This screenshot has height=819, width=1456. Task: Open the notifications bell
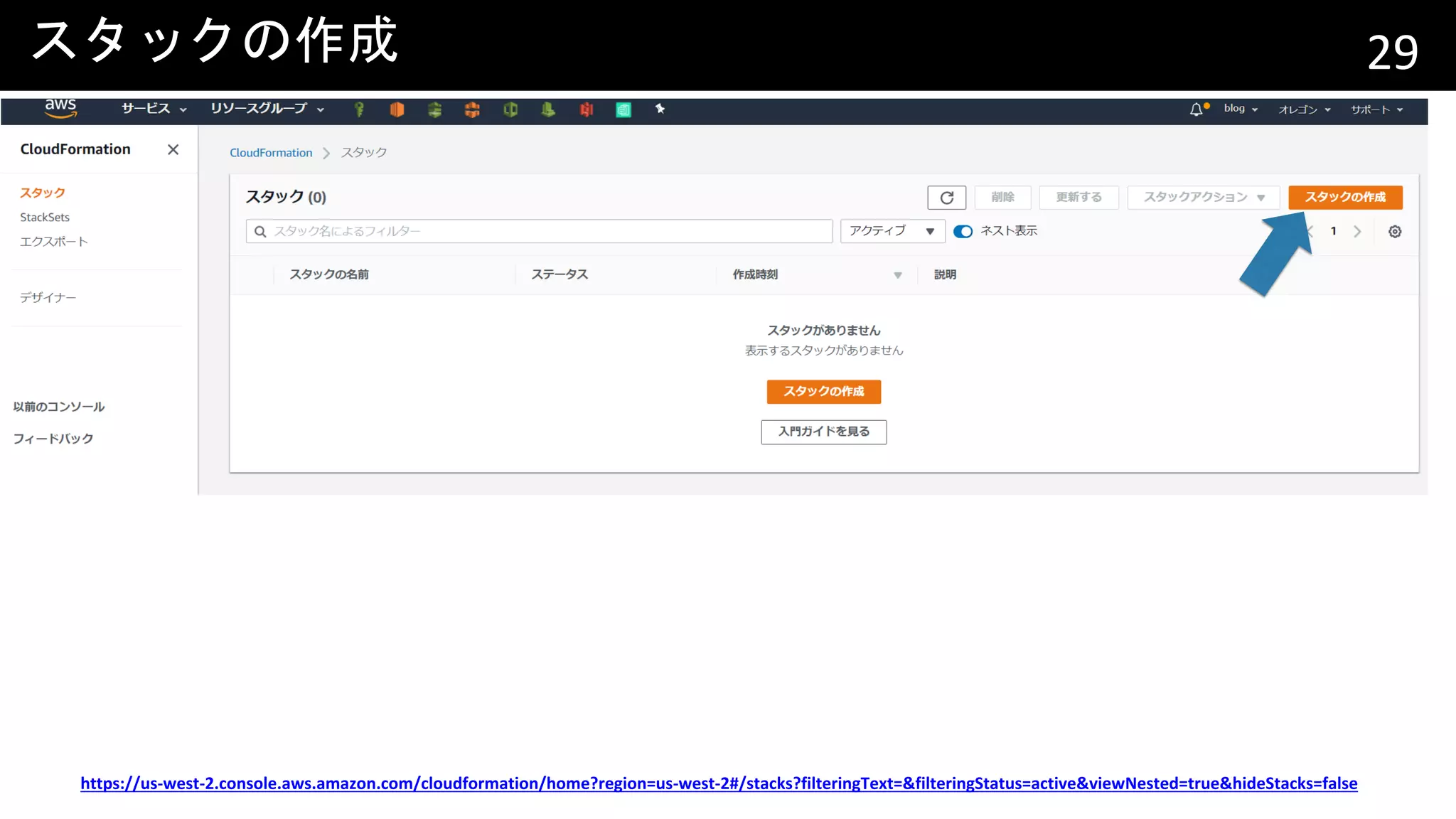click(x=1197, y=109)
